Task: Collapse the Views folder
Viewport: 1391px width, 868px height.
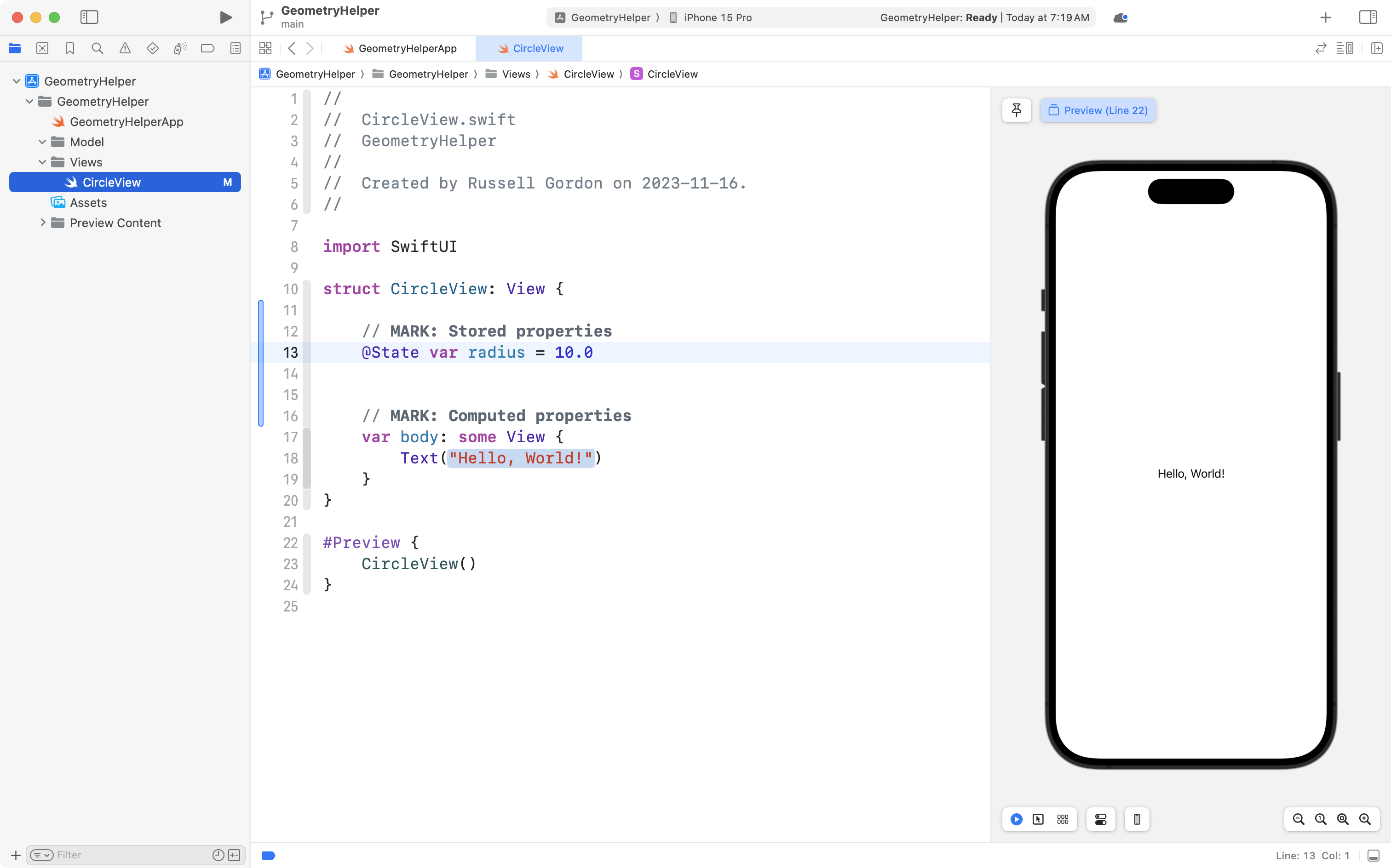Action: [x=42, y=162]
